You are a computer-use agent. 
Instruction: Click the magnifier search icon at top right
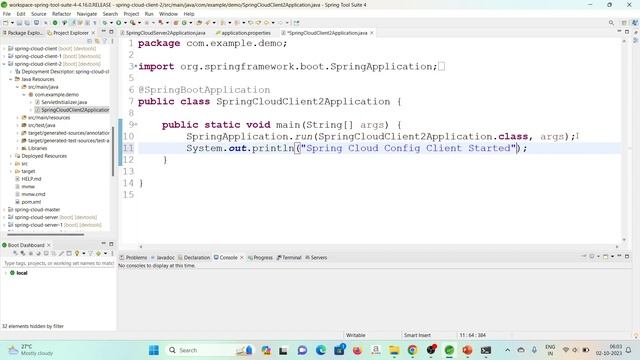(x=611, y=23)
